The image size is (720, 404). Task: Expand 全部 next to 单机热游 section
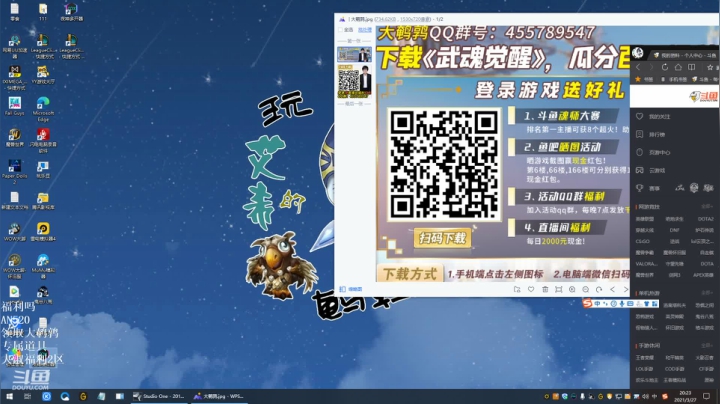point(707,293)
